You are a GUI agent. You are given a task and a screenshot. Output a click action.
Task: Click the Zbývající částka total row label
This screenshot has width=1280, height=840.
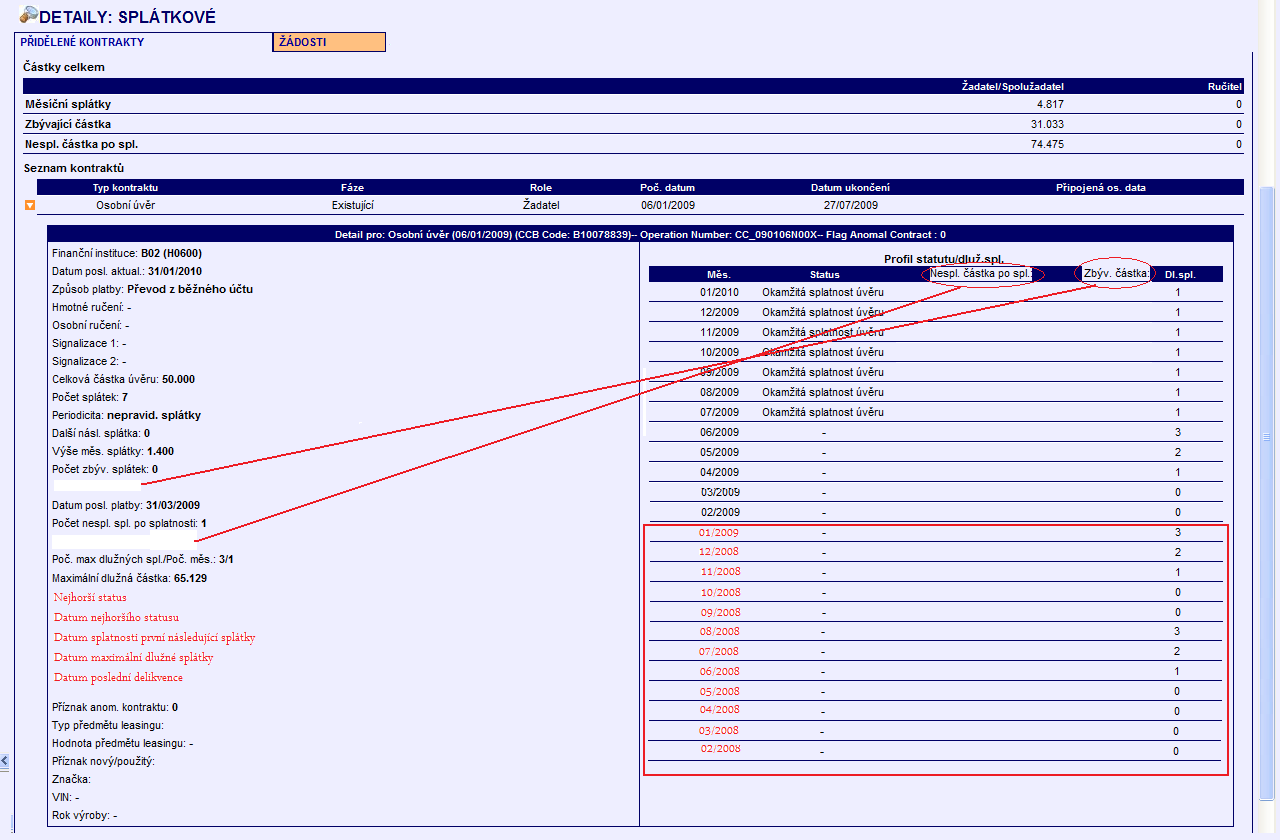click(x=68, y=124)
